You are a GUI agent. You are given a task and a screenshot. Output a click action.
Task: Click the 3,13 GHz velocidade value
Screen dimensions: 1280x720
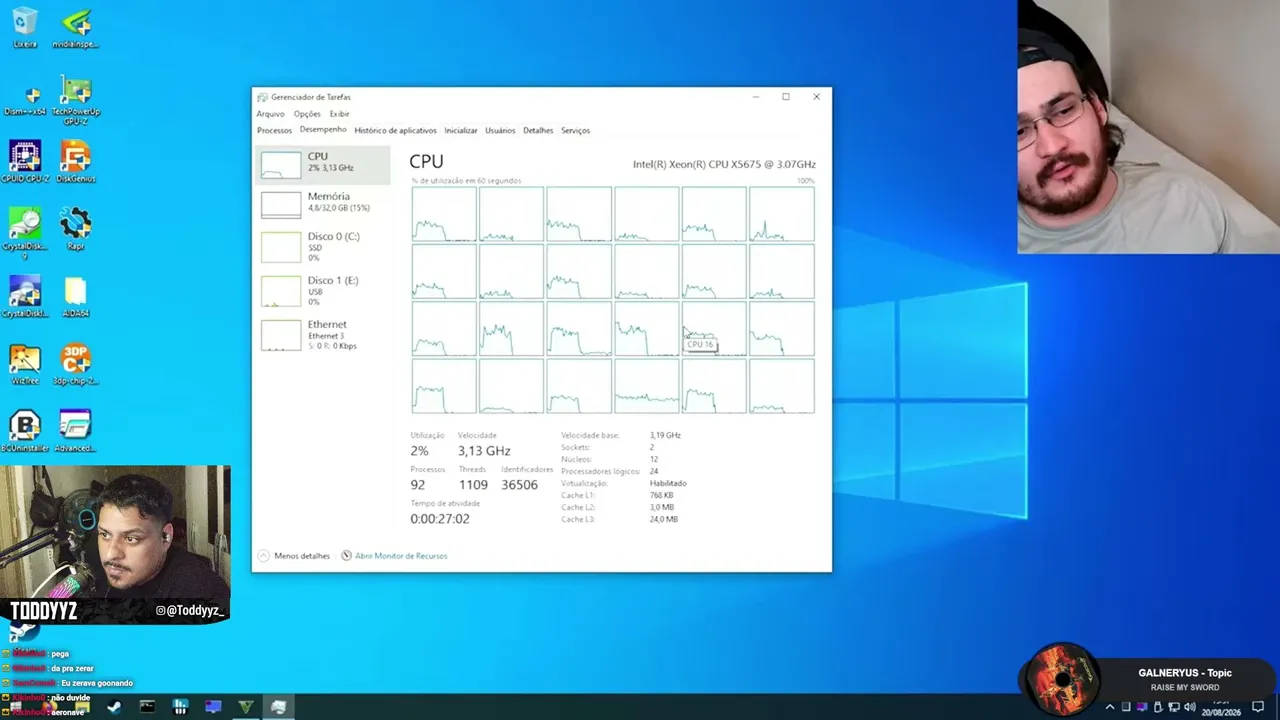pos(484,451)
